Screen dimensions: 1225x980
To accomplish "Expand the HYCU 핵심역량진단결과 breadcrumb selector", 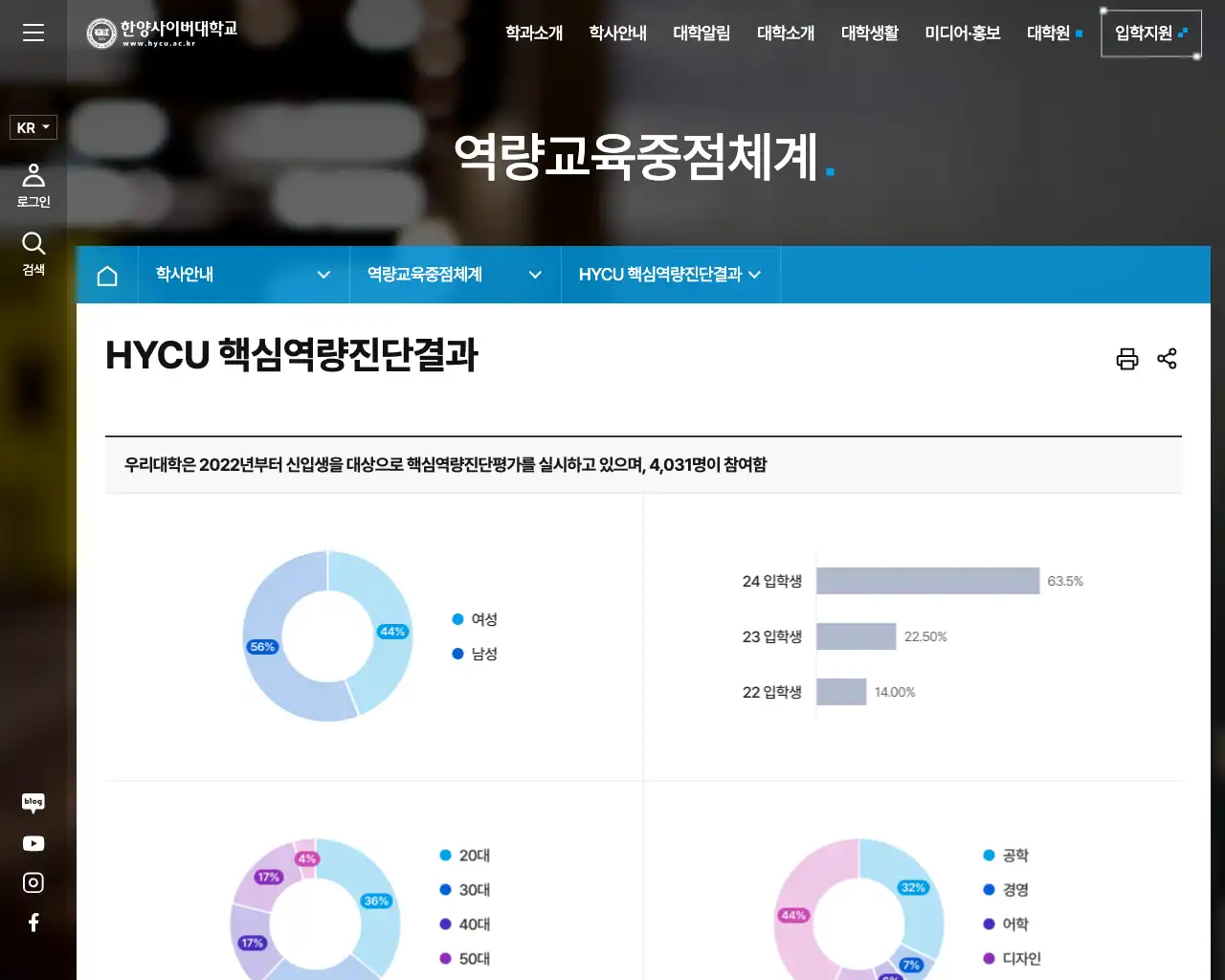I will (x=670, y=275).
